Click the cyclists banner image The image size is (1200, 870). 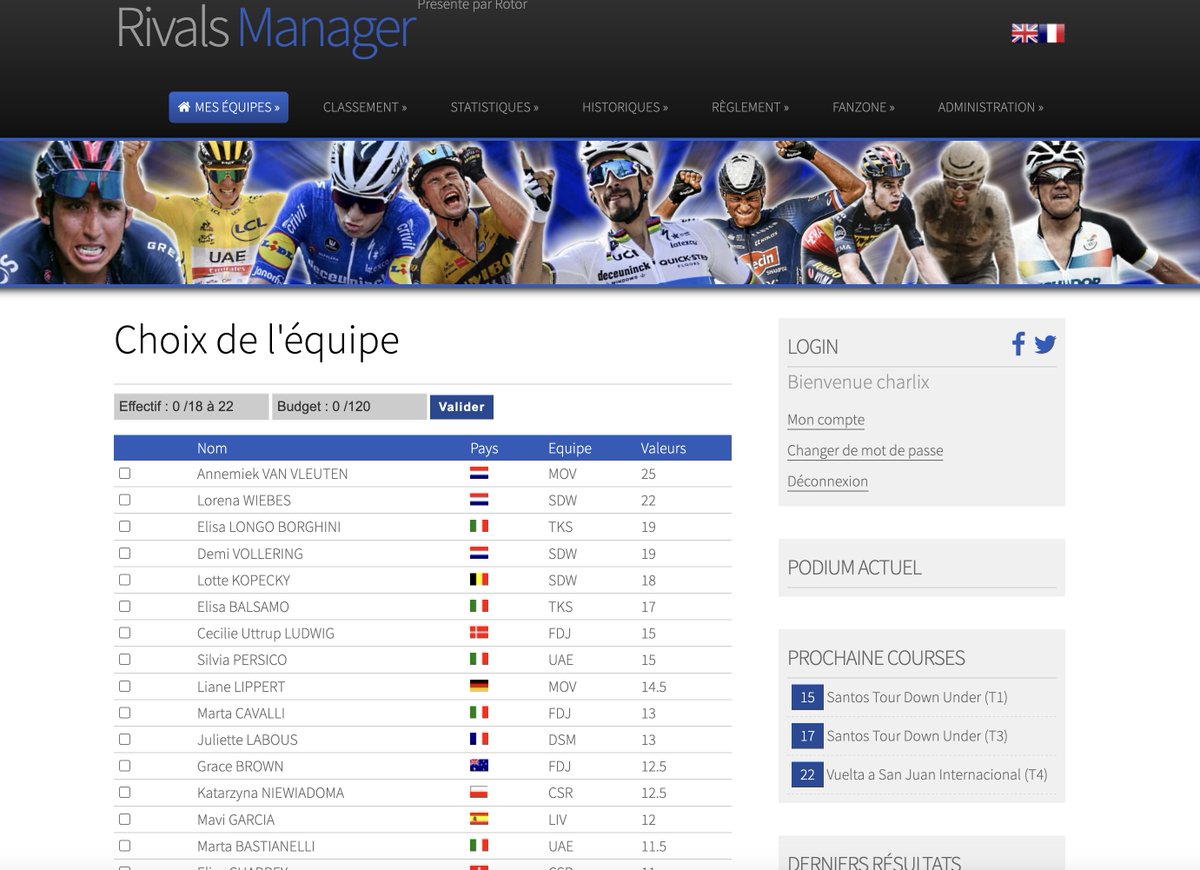tap(600, 213)
